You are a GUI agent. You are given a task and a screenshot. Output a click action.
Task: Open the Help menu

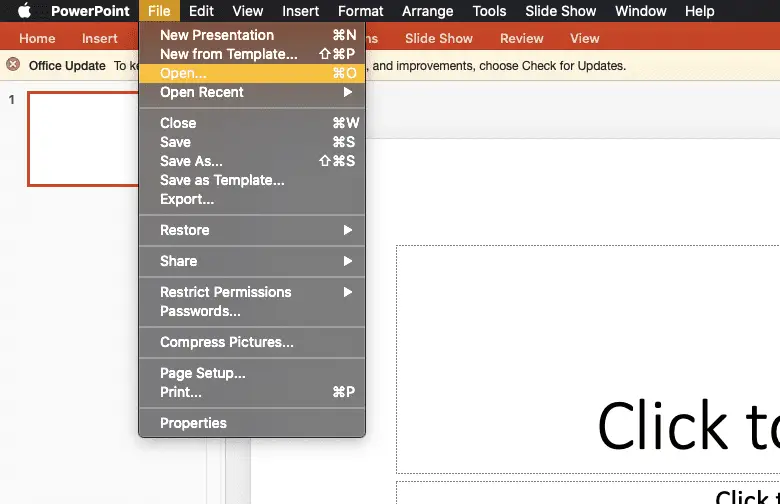click(x=699, y=11)
